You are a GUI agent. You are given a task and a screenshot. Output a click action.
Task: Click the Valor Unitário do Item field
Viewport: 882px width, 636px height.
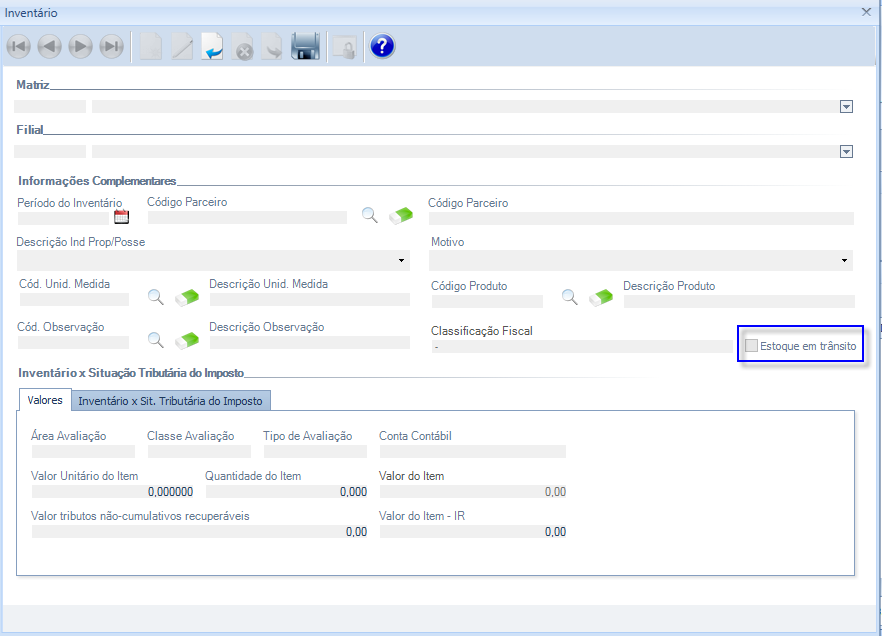112,492
